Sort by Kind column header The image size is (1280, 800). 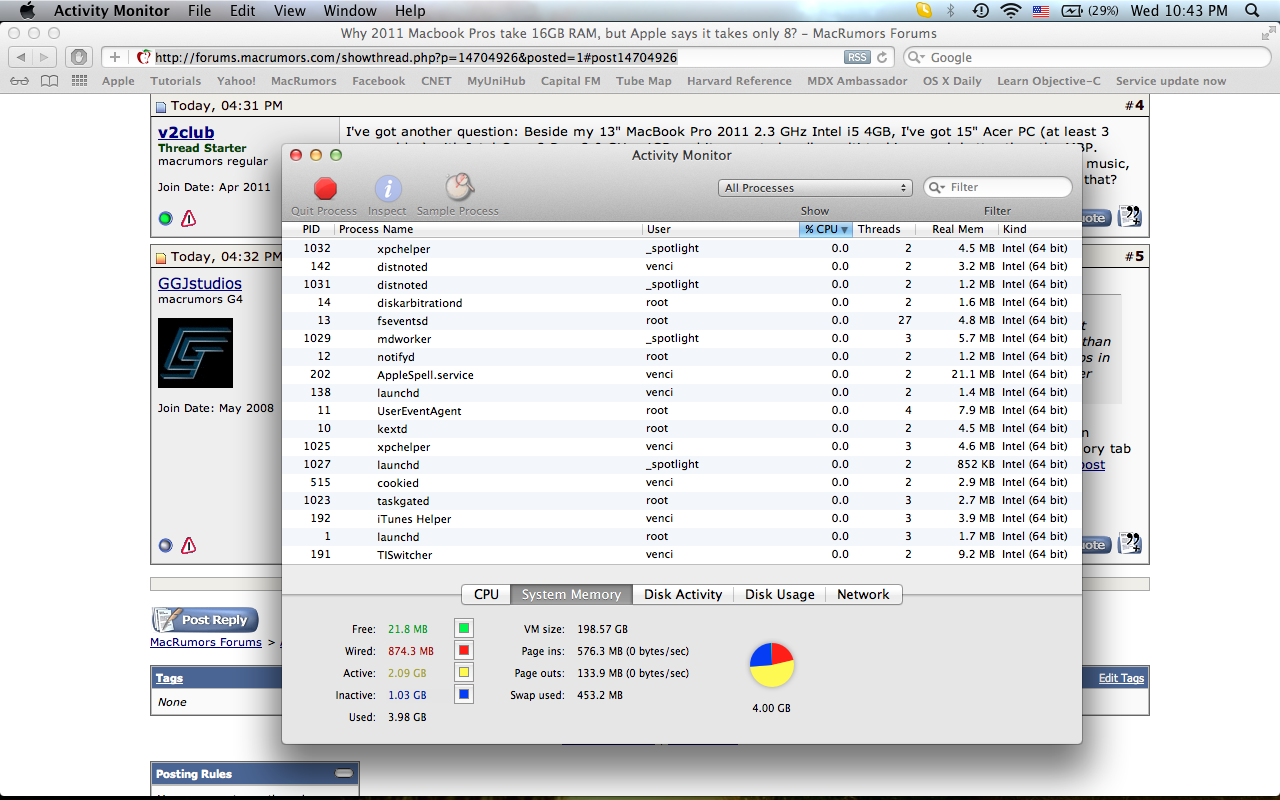coord(1040,229)
